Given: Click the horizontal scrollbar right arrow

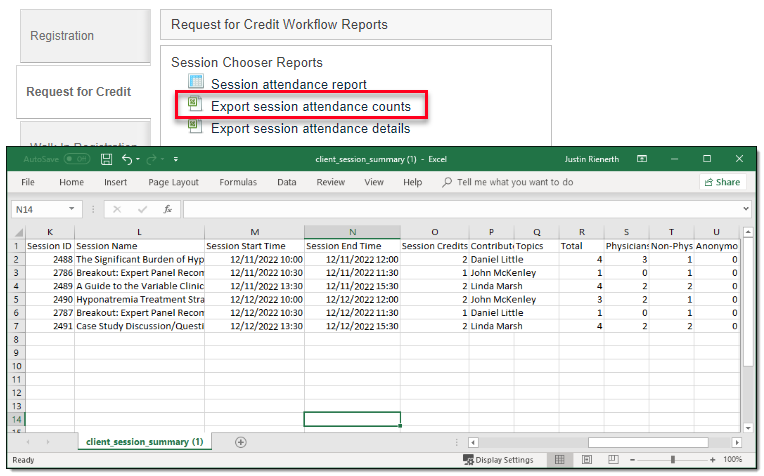Looking at the screenshot, I should pyautogui.click(x=737, y=442).
